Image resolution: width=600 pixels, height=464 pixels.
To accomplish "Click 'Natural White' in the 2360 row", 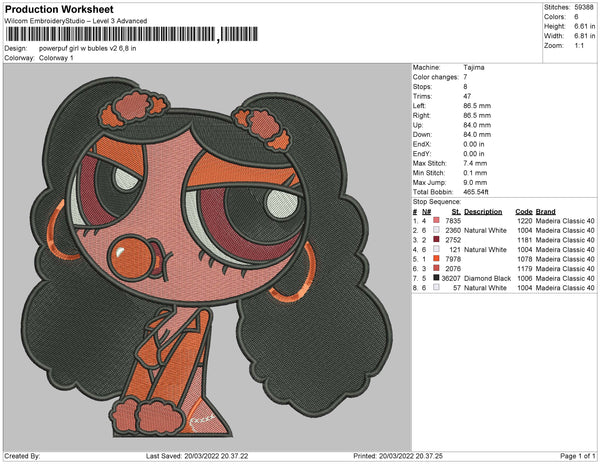I will pyautogui.click(x=485, y=230).
